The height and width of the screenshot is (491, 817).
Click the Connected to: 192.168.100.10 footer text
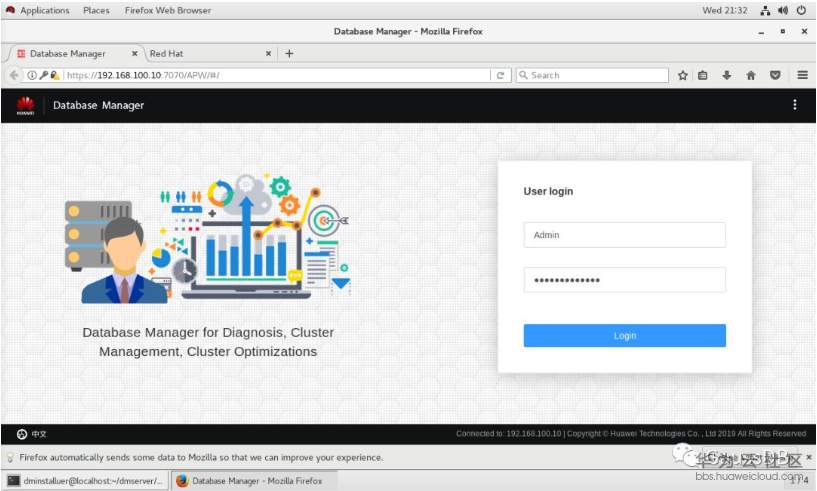[509, 434]
